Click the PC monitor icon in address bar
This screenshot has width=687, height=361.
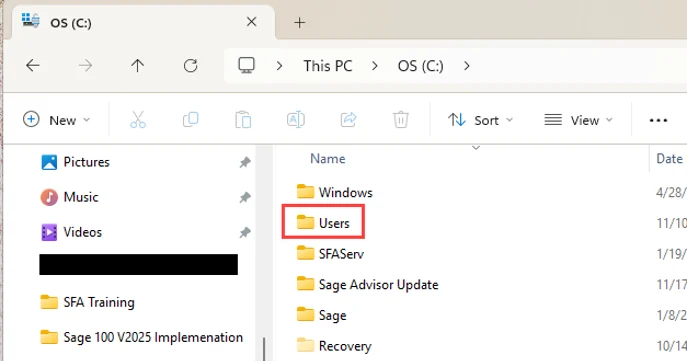[247, 65]
